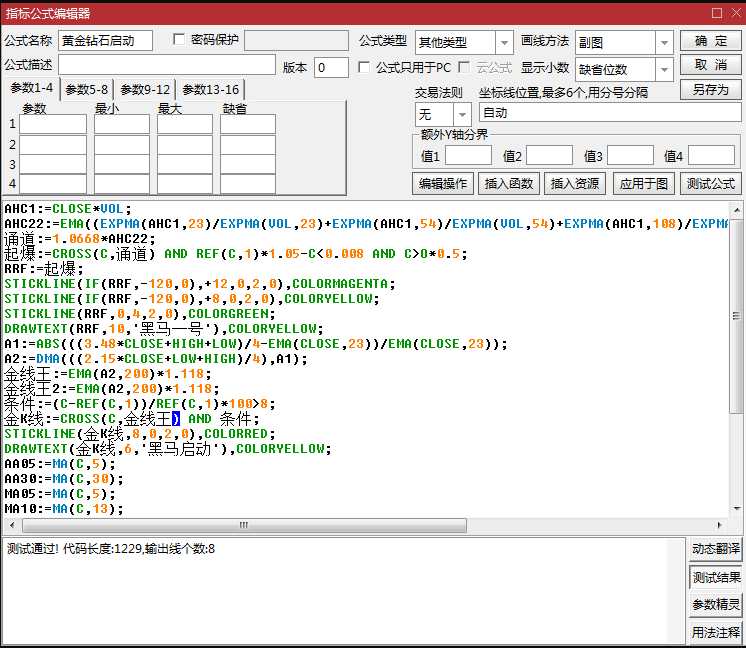746x648 pixels.
Task: Click the 另存为 button
Action: click(x=711, y=89)
